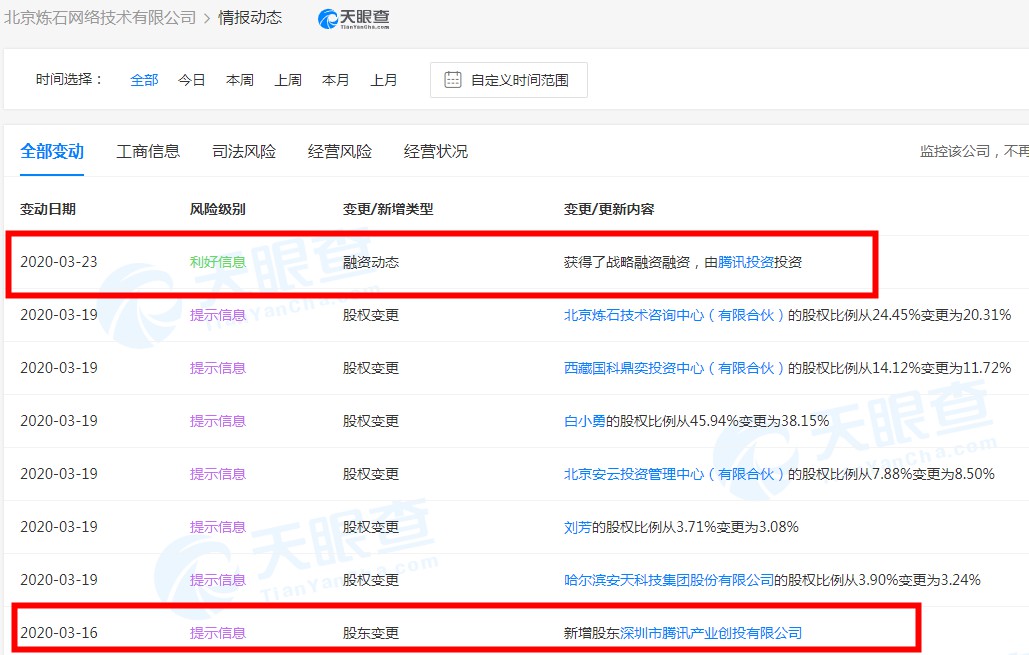Open 西藏国科鼎奕投资中心（有限合伙）link
Viewport: 1029px width, 655px height.
(674, 368)
